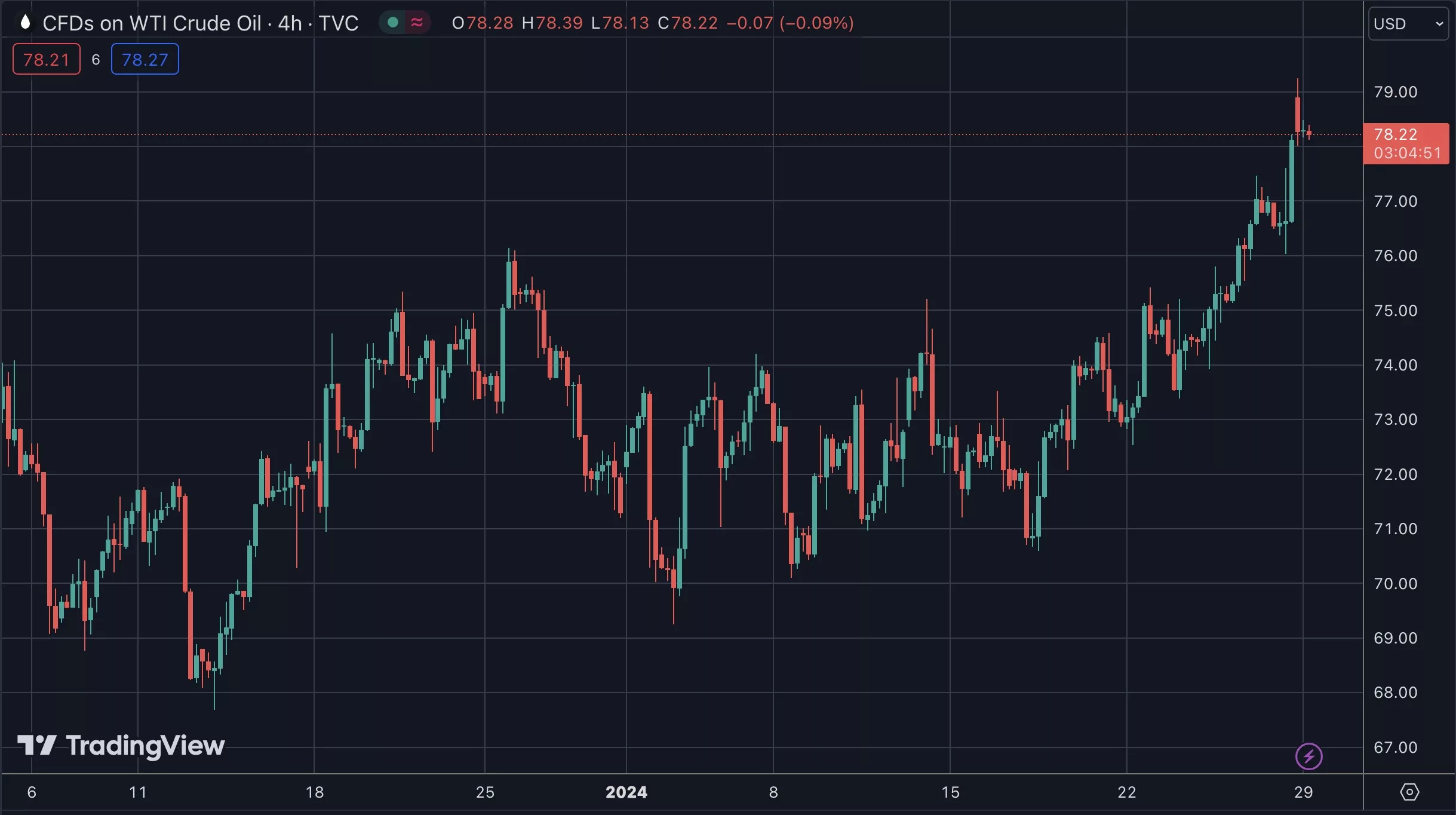Image resolution: width=1456 pixels, height=815 pixels.
Task: Click the purple lightning bolt icon
Action: (x=1309, y=756)
